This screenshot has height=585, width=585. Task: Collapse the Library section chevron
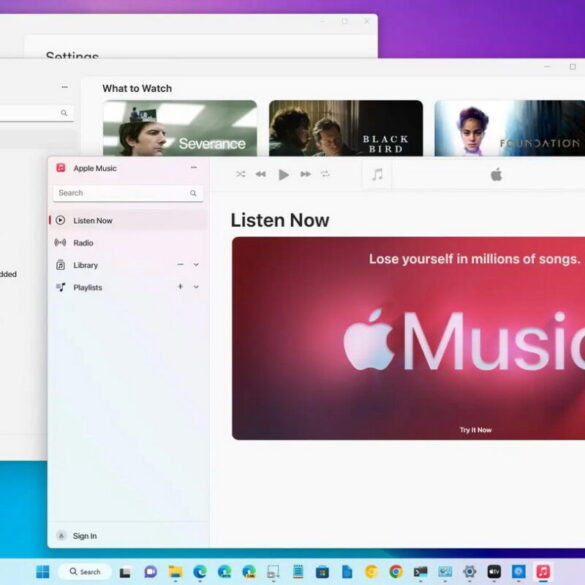[196, 265]
